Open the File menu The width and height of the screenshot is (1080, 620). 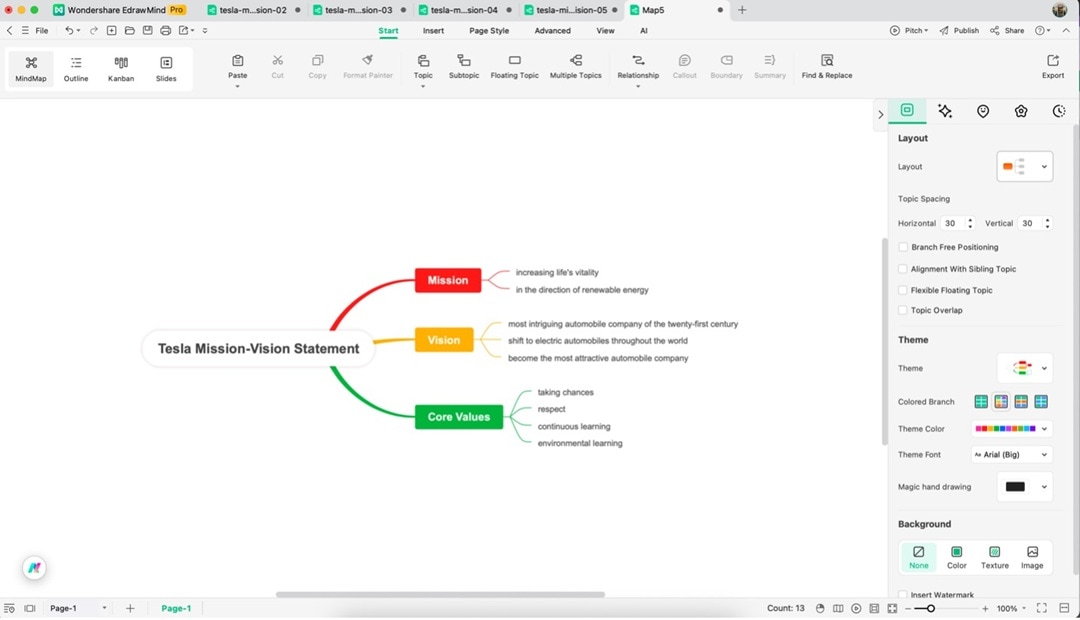click(x=41, y=30)
